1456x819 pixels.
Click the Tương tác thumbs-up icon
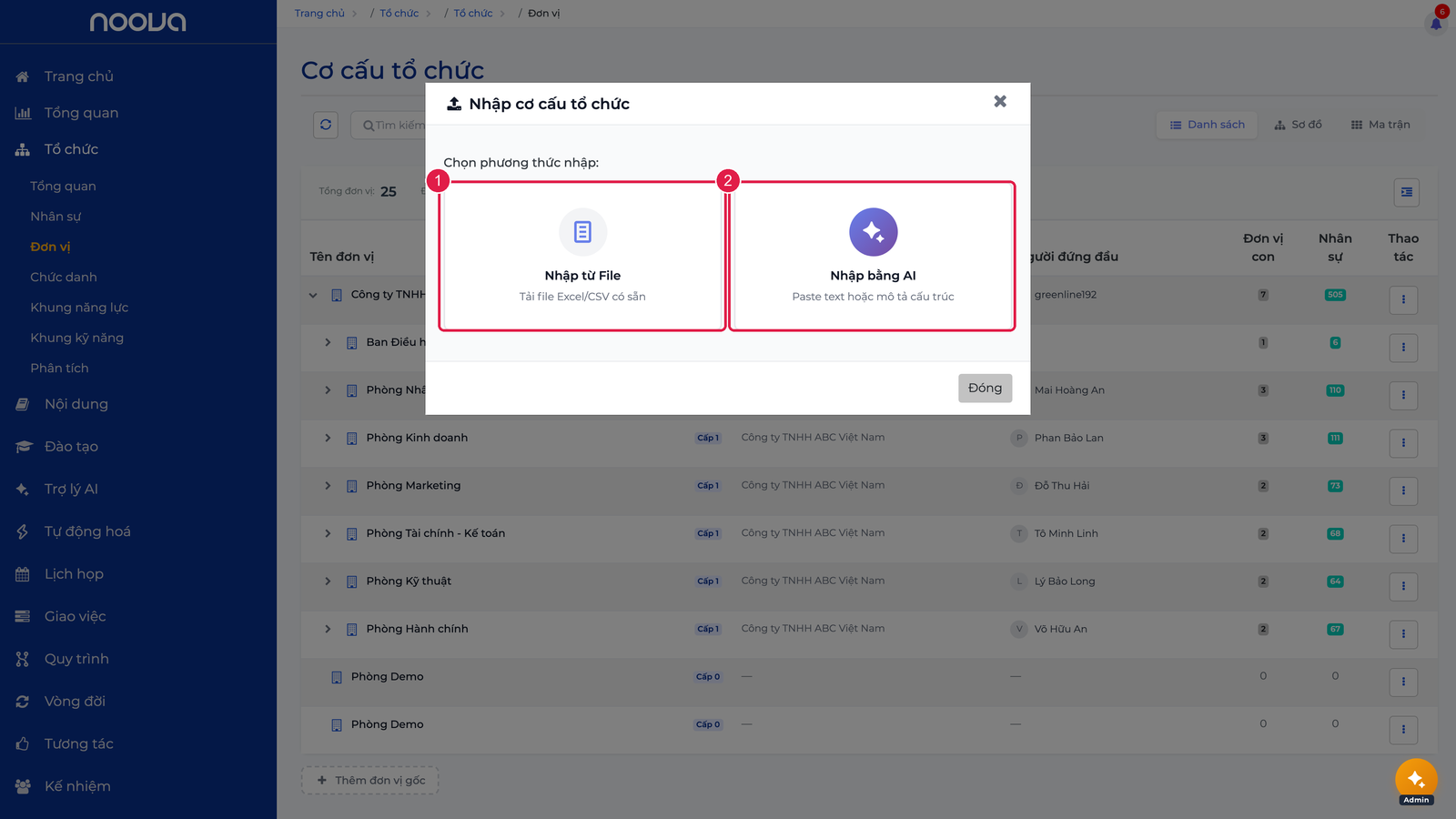point(23,743)
